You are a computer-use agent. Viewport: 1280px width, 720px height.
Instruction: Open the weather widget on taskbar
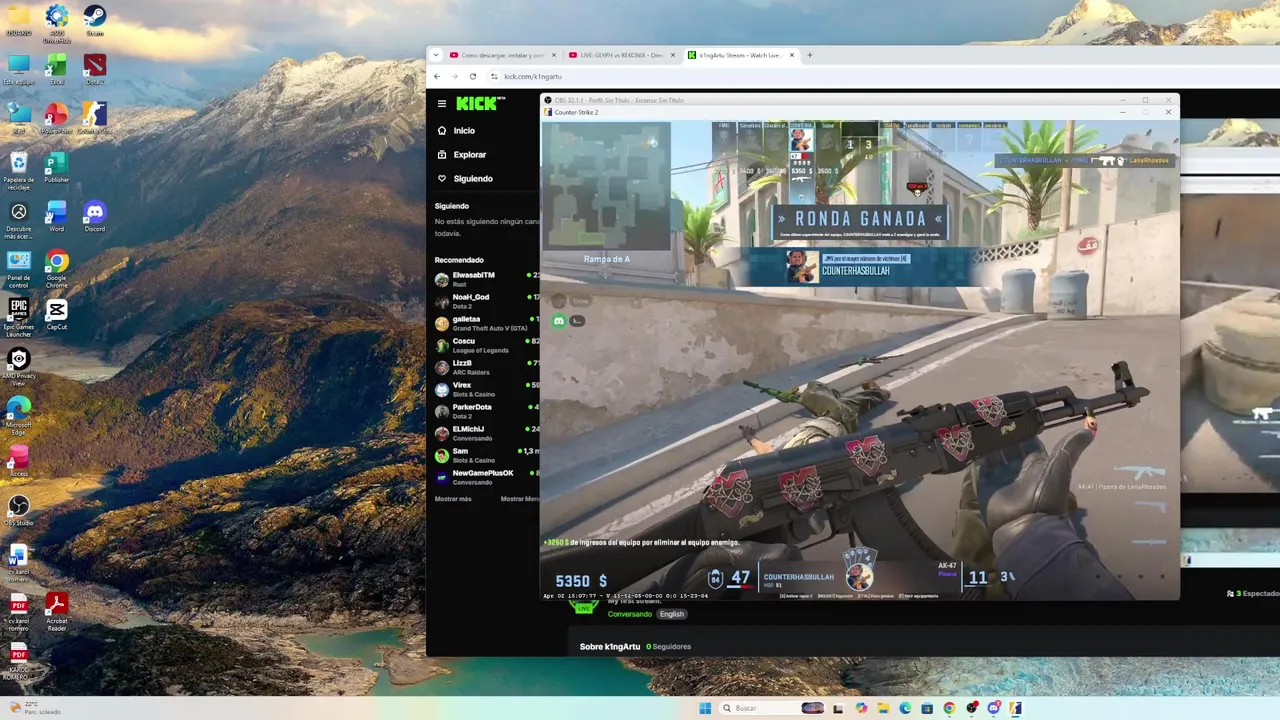[33, 708]
